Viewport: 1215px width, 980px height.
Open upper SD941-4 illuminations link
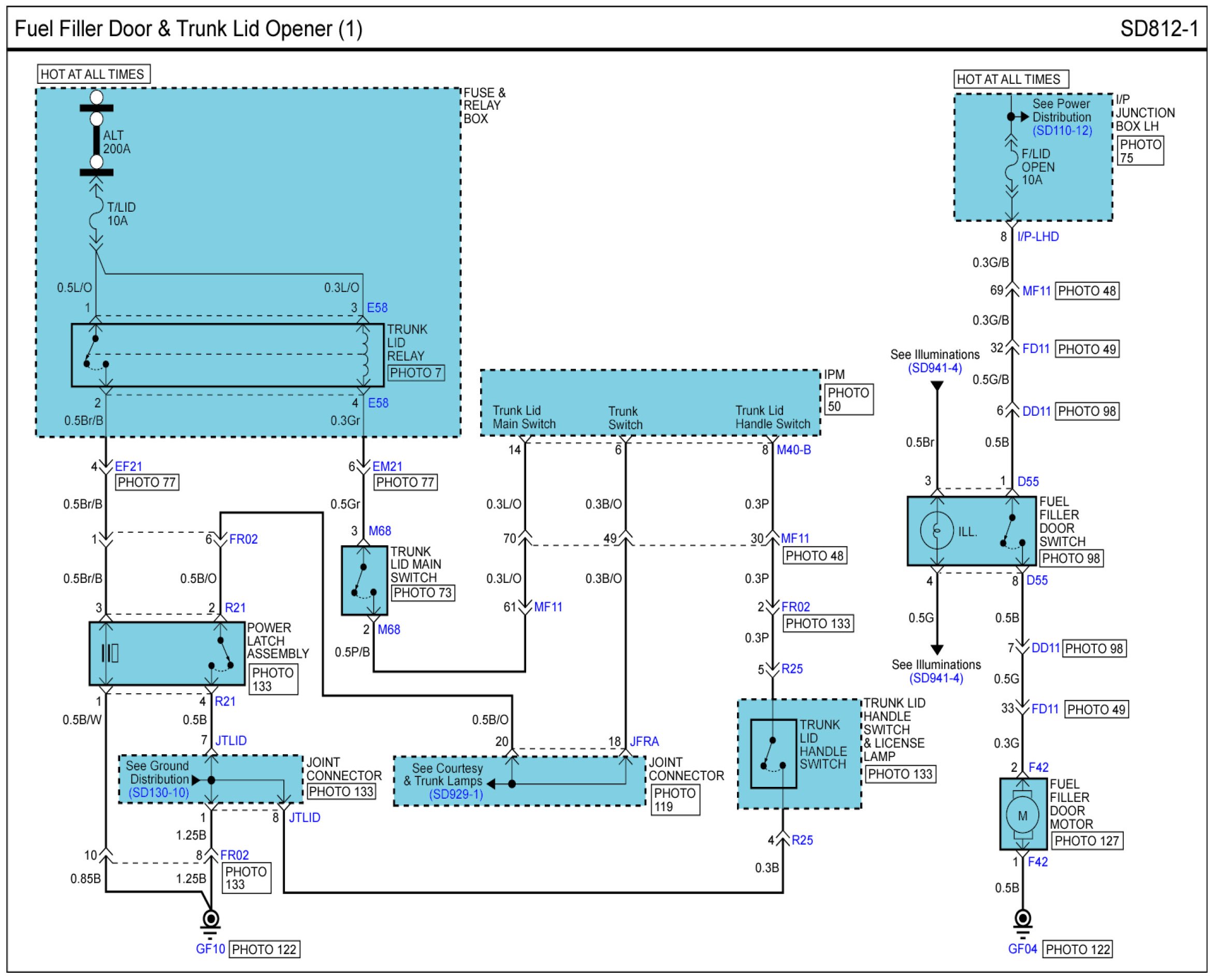pyautogui.click(x=934, y=368)
